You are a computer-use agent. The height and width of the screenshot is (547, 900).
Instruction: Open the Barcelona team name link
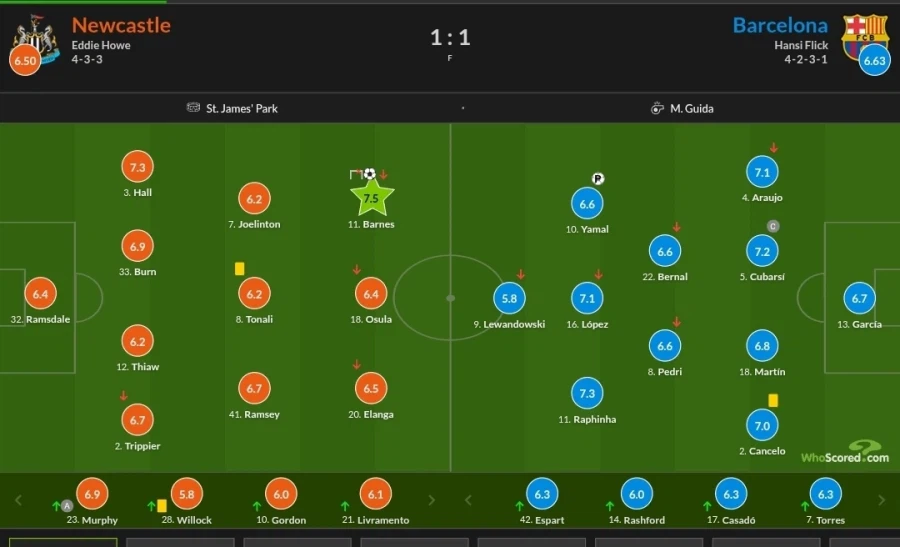(780, 25)
